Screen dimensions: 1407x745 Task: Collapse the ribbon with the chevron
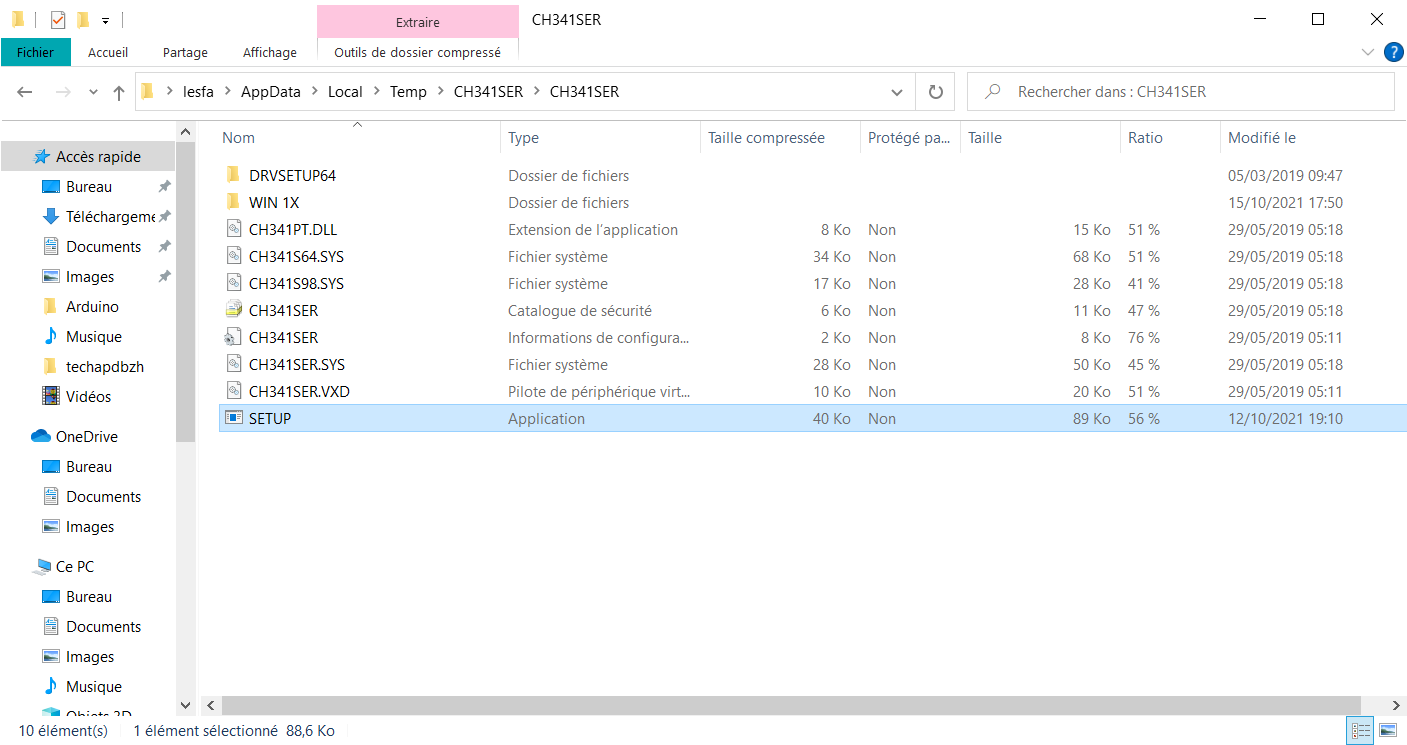(1368, 52)
